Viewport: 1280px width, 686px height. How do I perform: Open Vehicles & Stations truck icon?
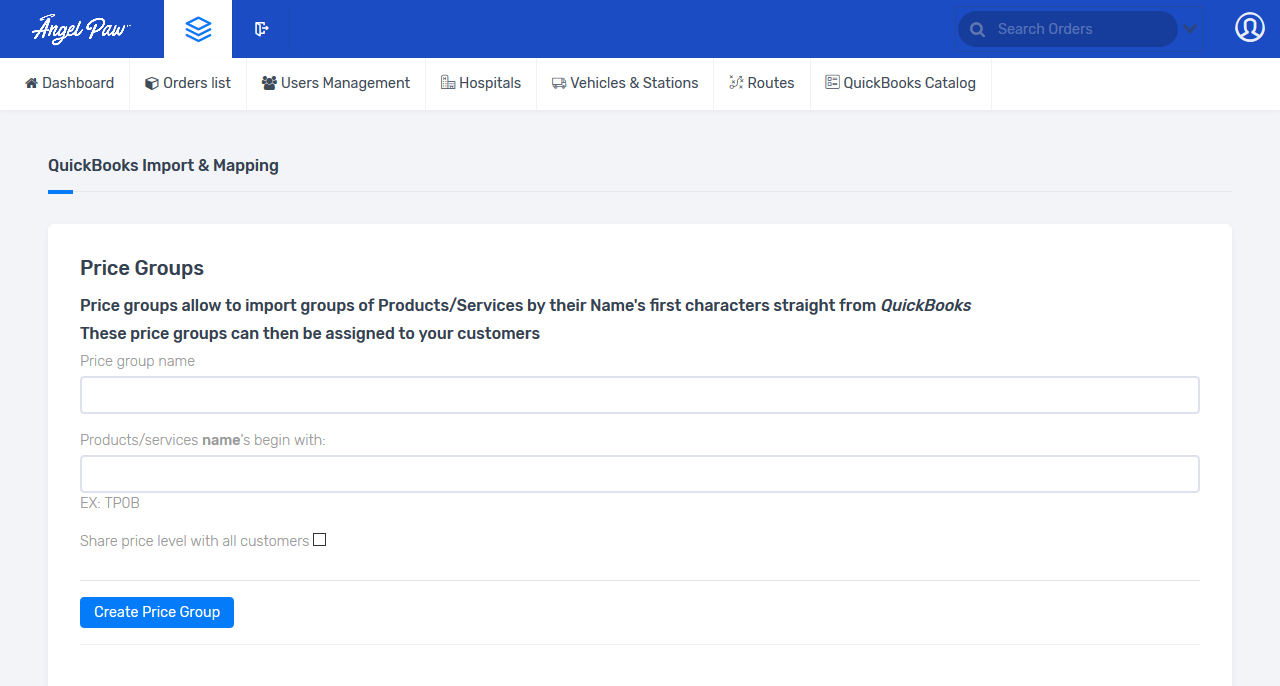pos(559,84)
